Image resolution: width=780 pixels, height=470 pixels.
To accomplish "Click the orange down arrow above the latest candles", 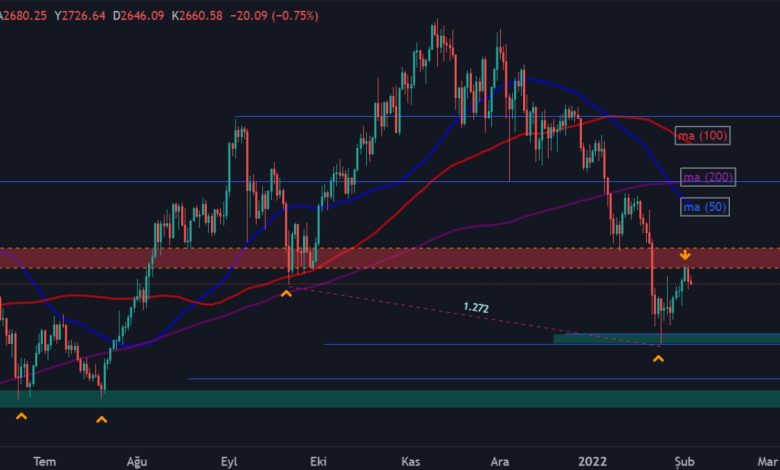I will [x=685, y=255].
